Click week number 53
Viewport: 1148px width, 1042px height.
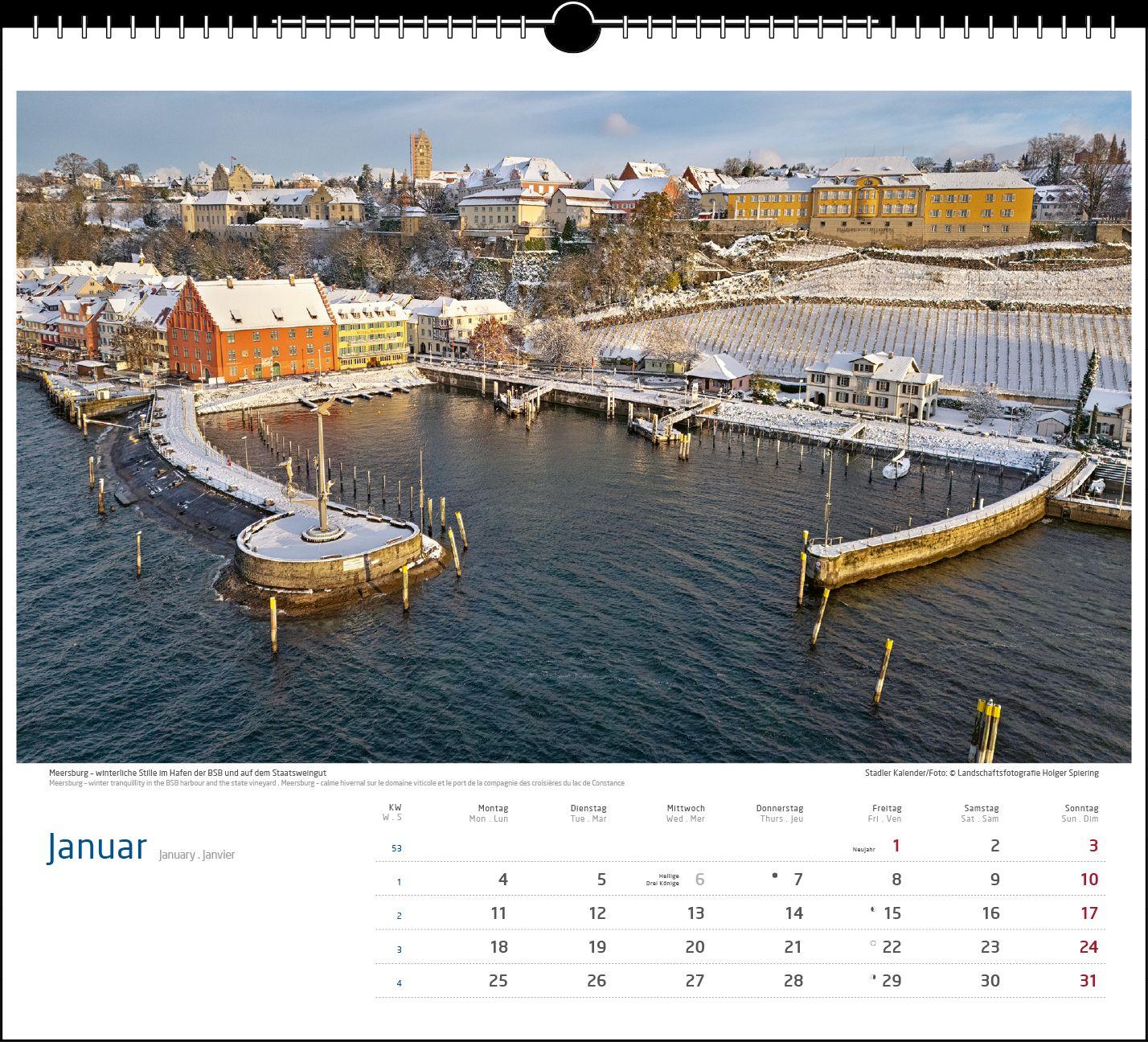(x=398, y=847)
